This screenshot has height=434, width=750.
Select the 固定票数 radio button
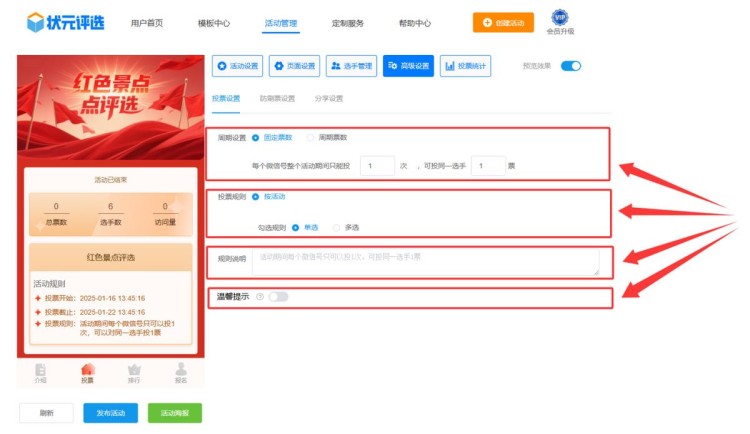[x=256, y=137]
